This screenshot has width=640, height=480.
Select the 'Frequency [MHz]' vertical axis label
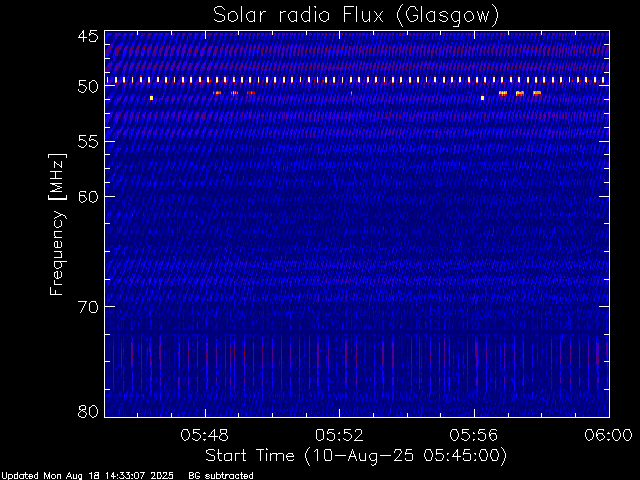[57, 224]
